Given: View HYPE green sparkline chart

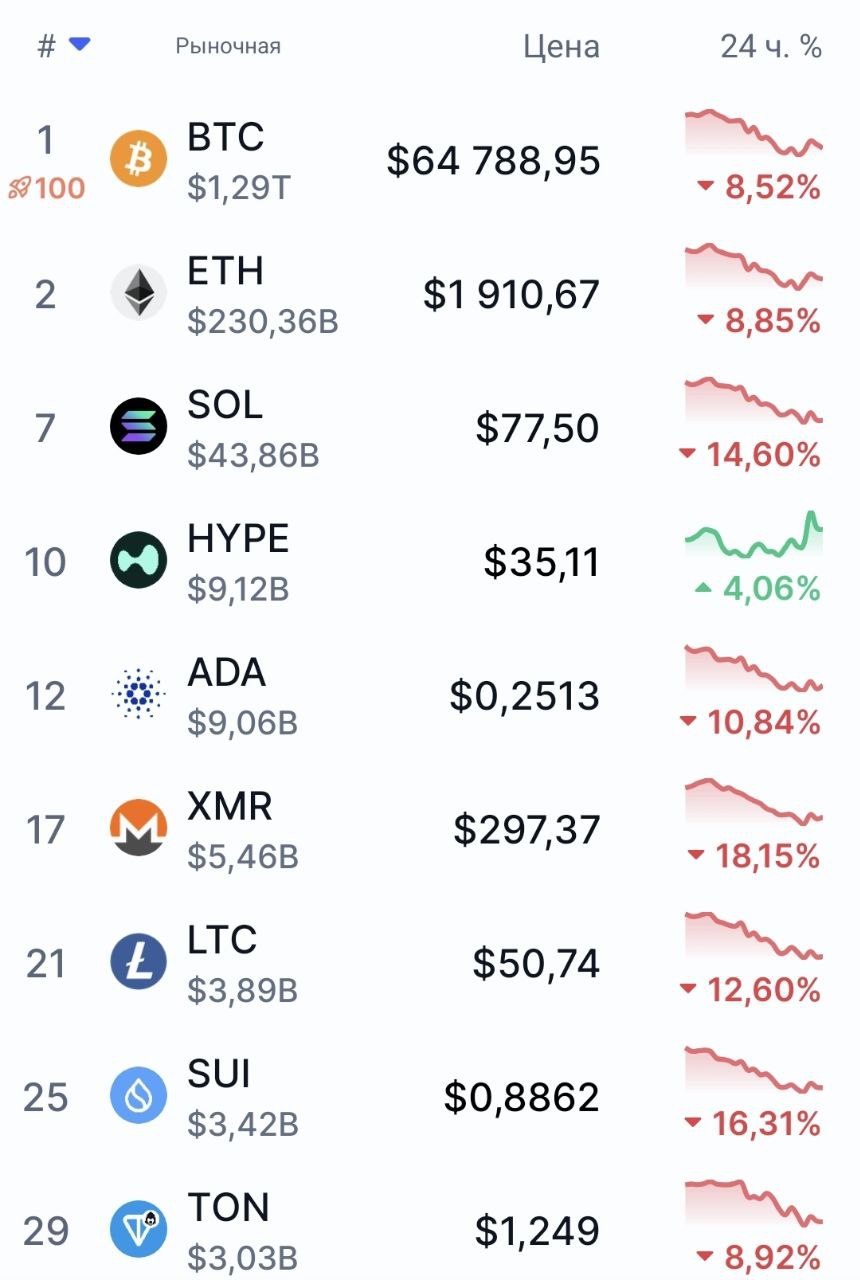Looking at the screenshot, I should pyautogui.click(x=754, y=535).
